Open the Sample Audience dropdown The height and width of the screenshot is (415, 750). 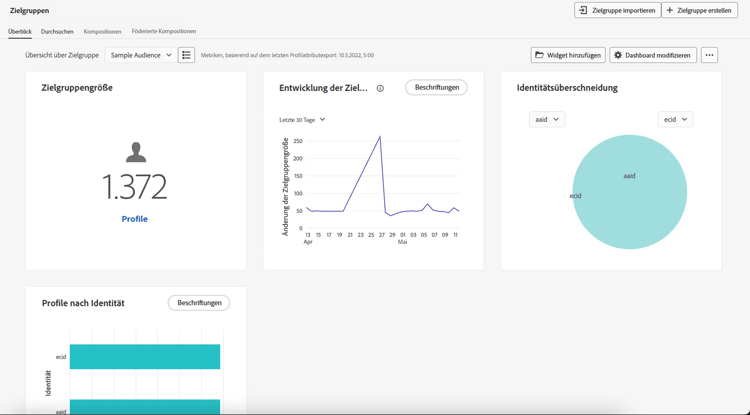tap(140, 55)
